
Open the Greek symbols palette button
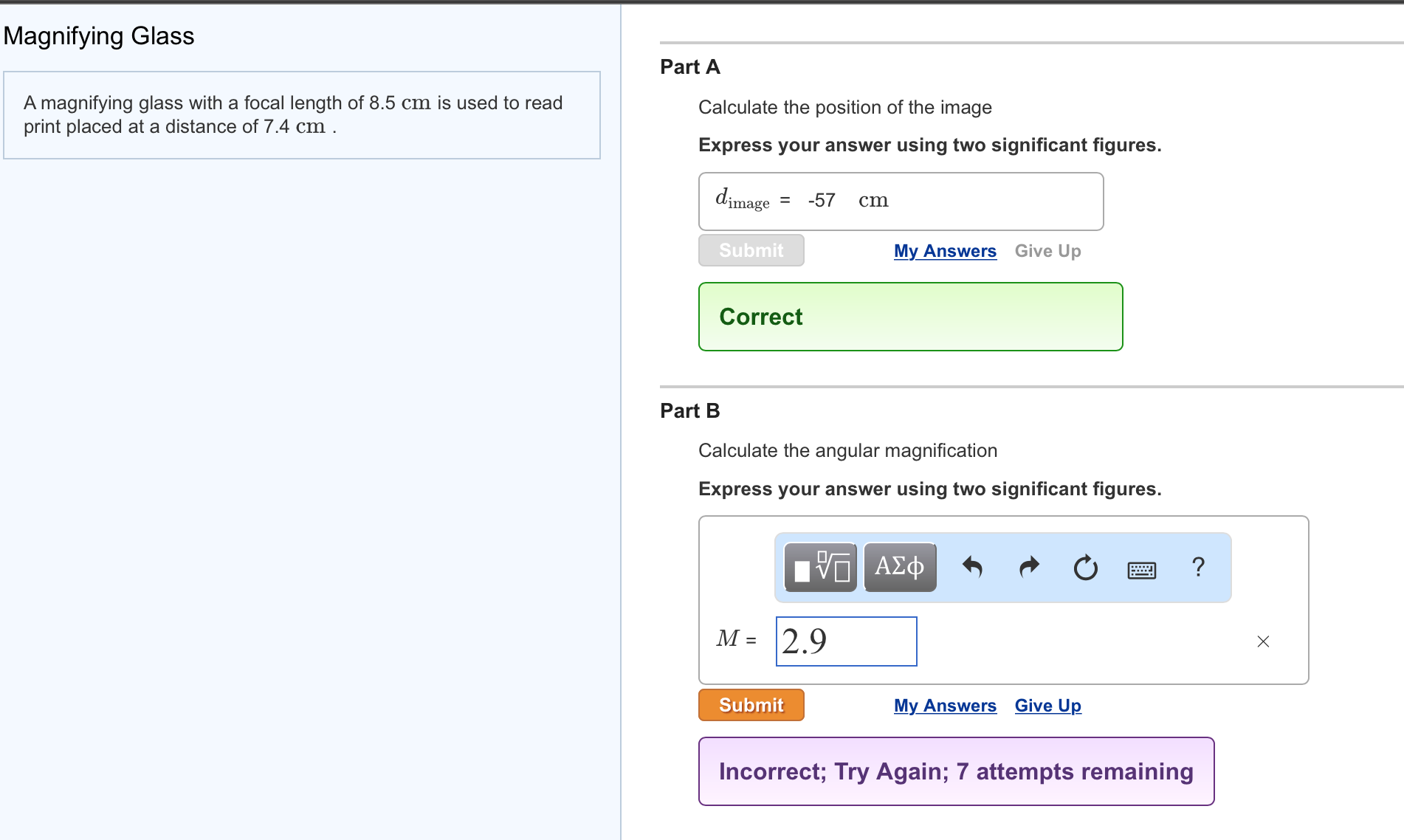click(899, 568)
